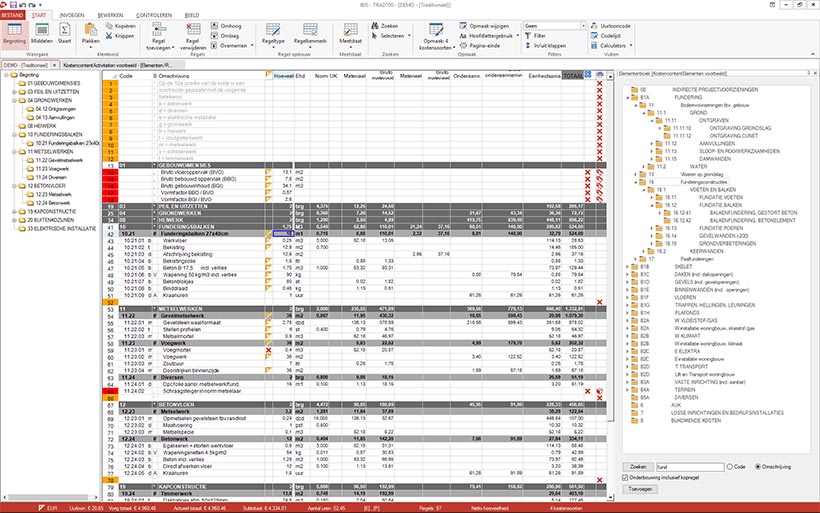Open the Regeltype tool
Screen dimensions: 820x513
pos(273,35)
